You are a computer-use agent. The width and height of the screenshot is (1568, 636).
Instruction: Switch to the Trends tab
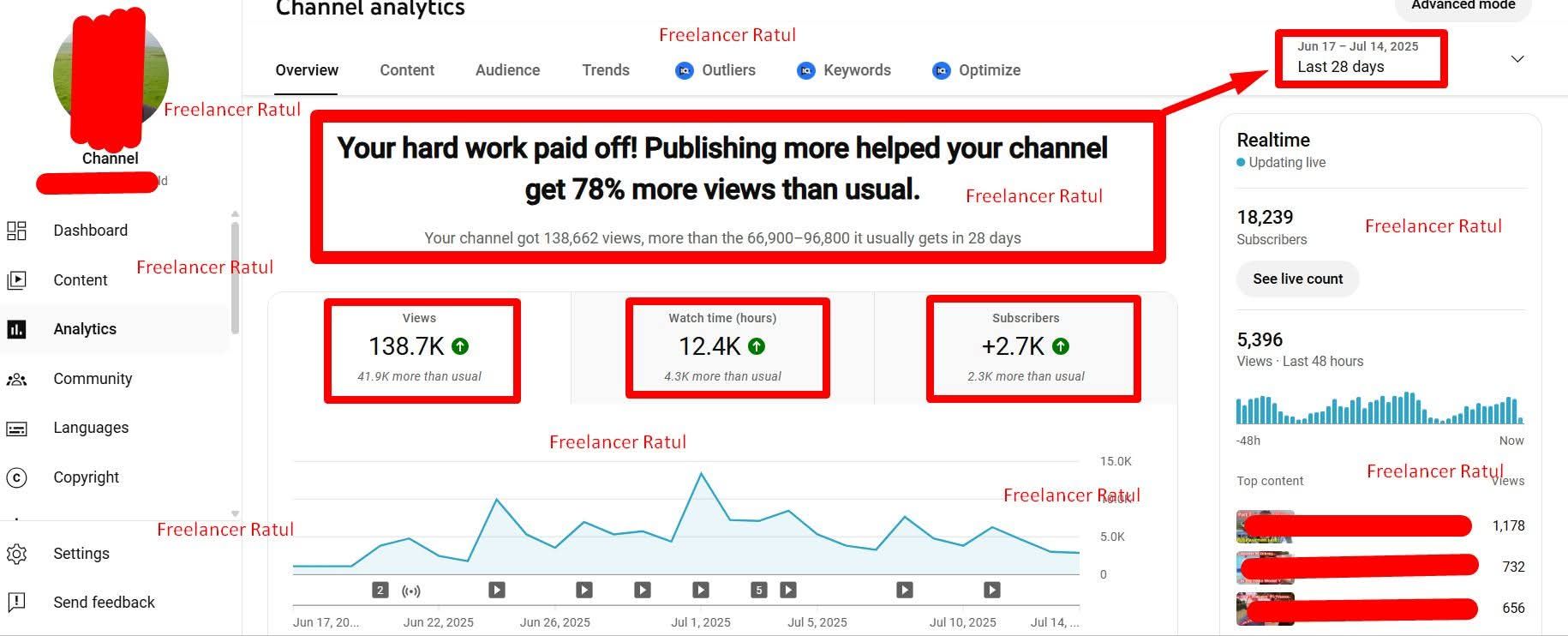tap(605, 70)
